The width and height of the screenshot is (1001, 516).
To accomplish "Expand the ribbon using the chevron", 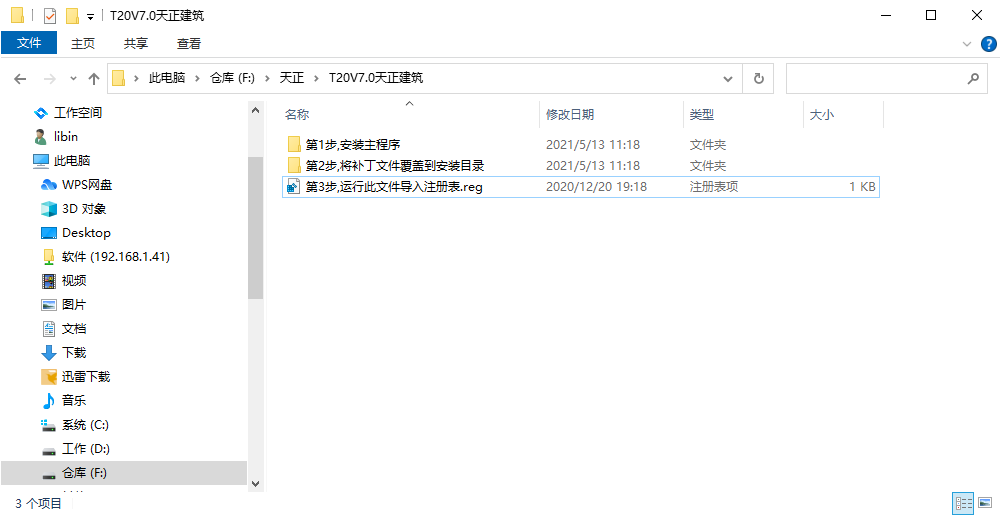I will 966,44.
